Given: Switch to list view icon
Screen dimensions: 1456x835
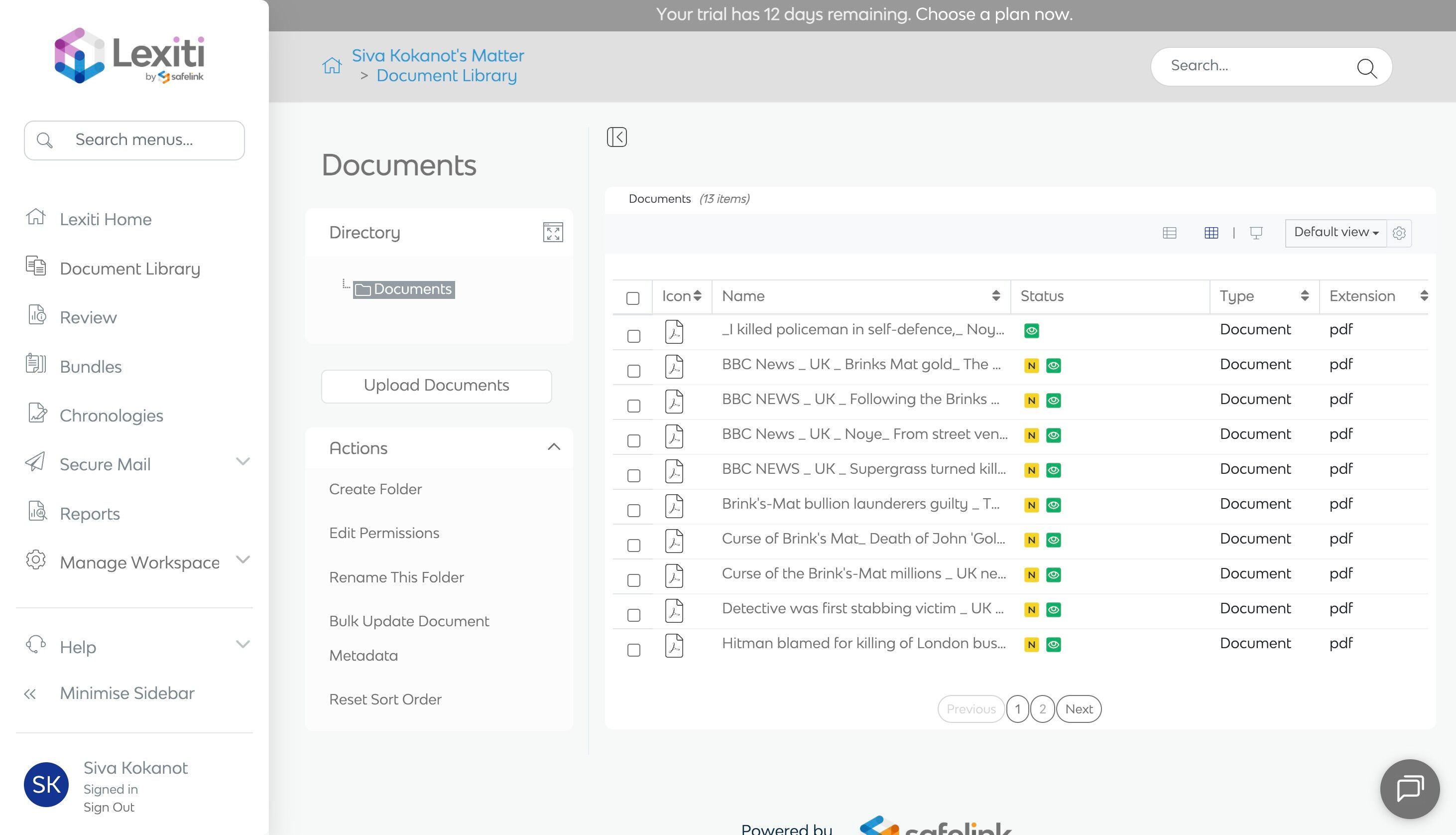Looking at the screenshot, I should [x=1170, y=233].
